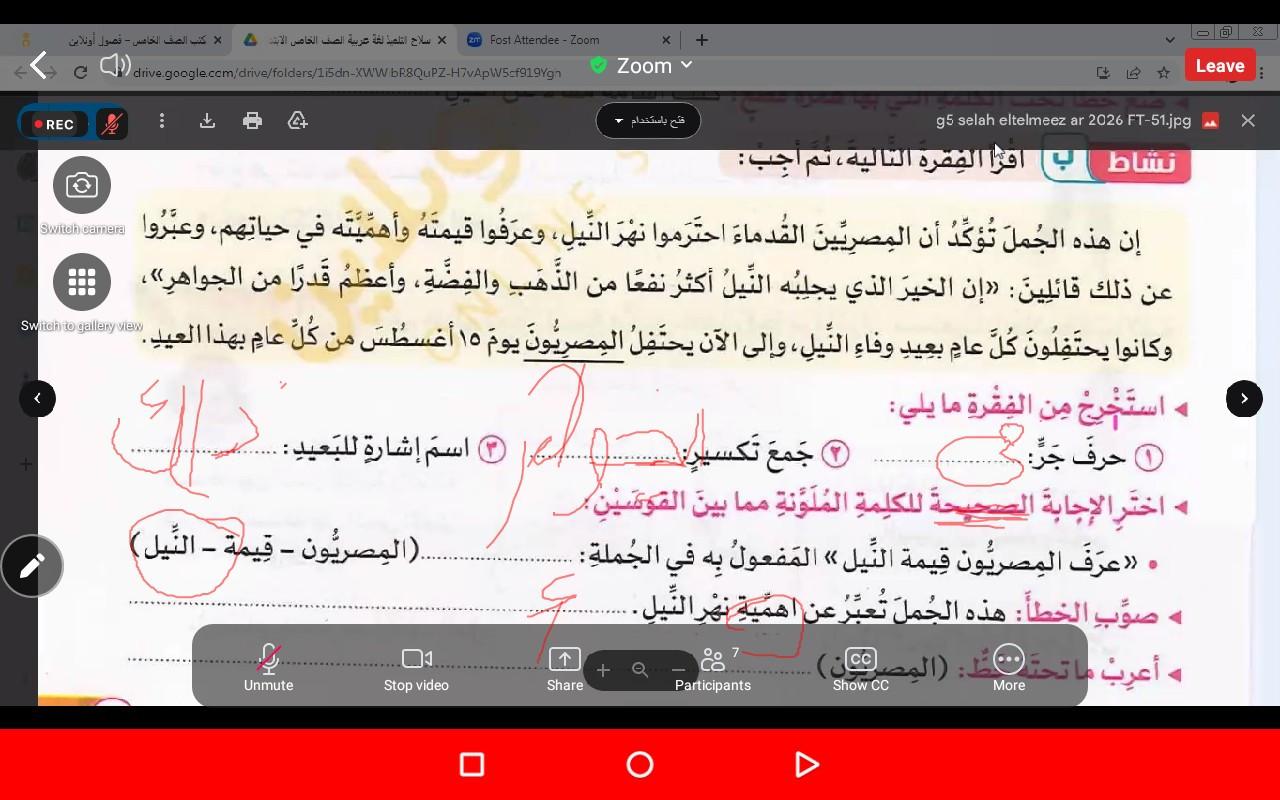This screenshot has height=800, width=1280.
Task: Zoom in the Drive image with plus
Action: point(603,670)
